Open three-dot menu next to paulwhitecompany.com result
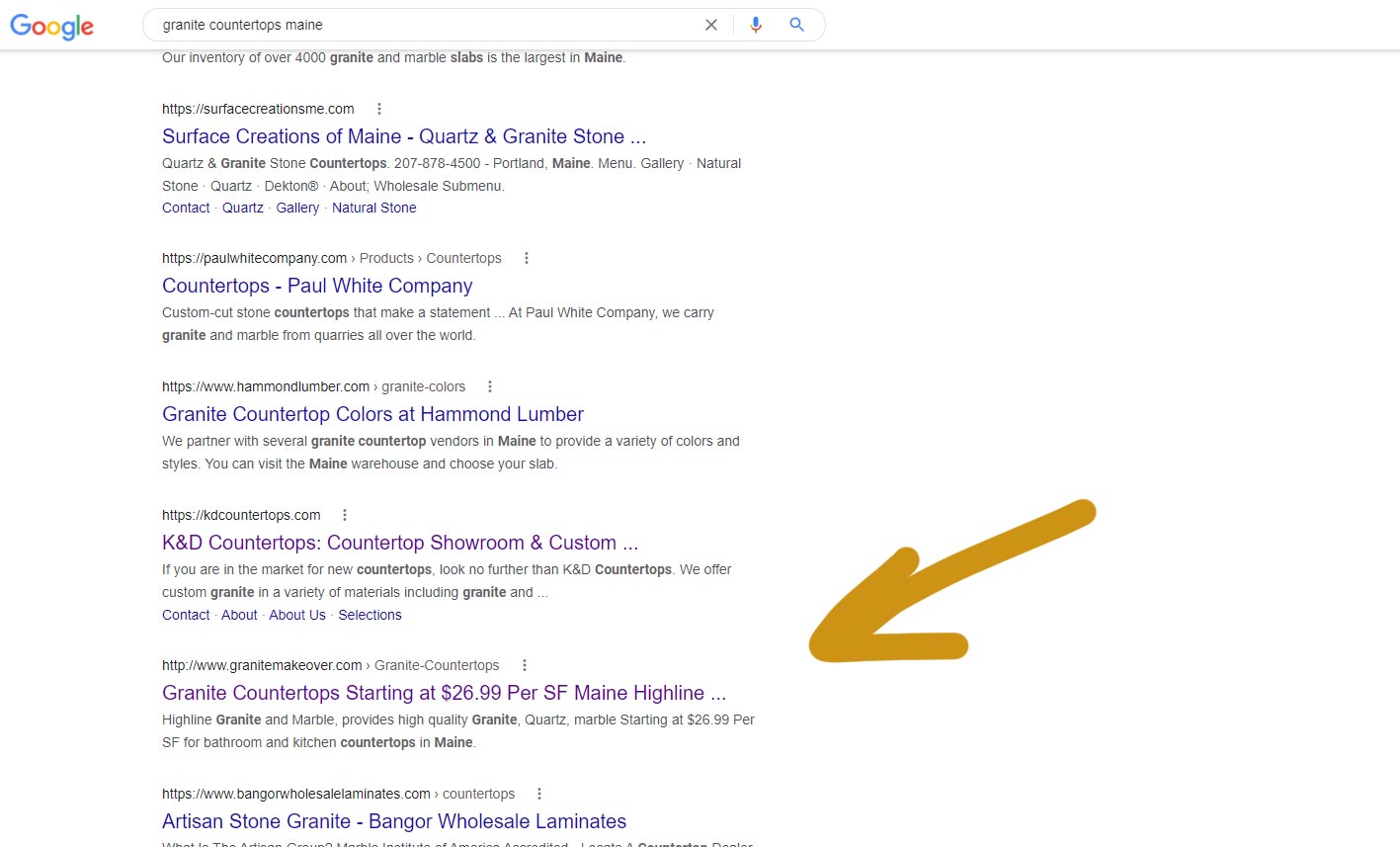 point(527,258)
